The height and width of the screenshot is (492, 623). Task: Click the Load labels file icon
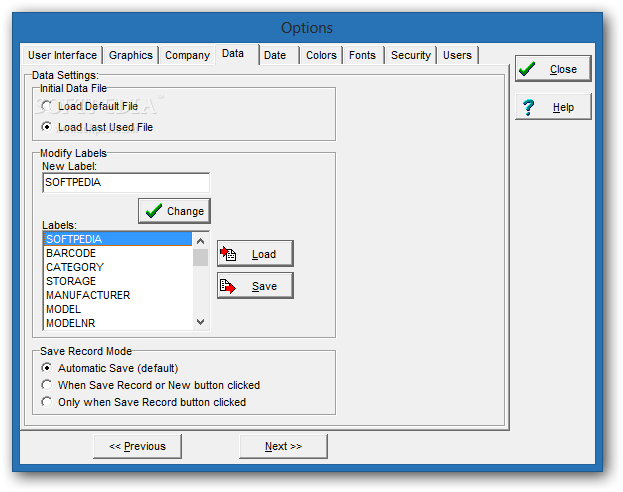(228, 254)
